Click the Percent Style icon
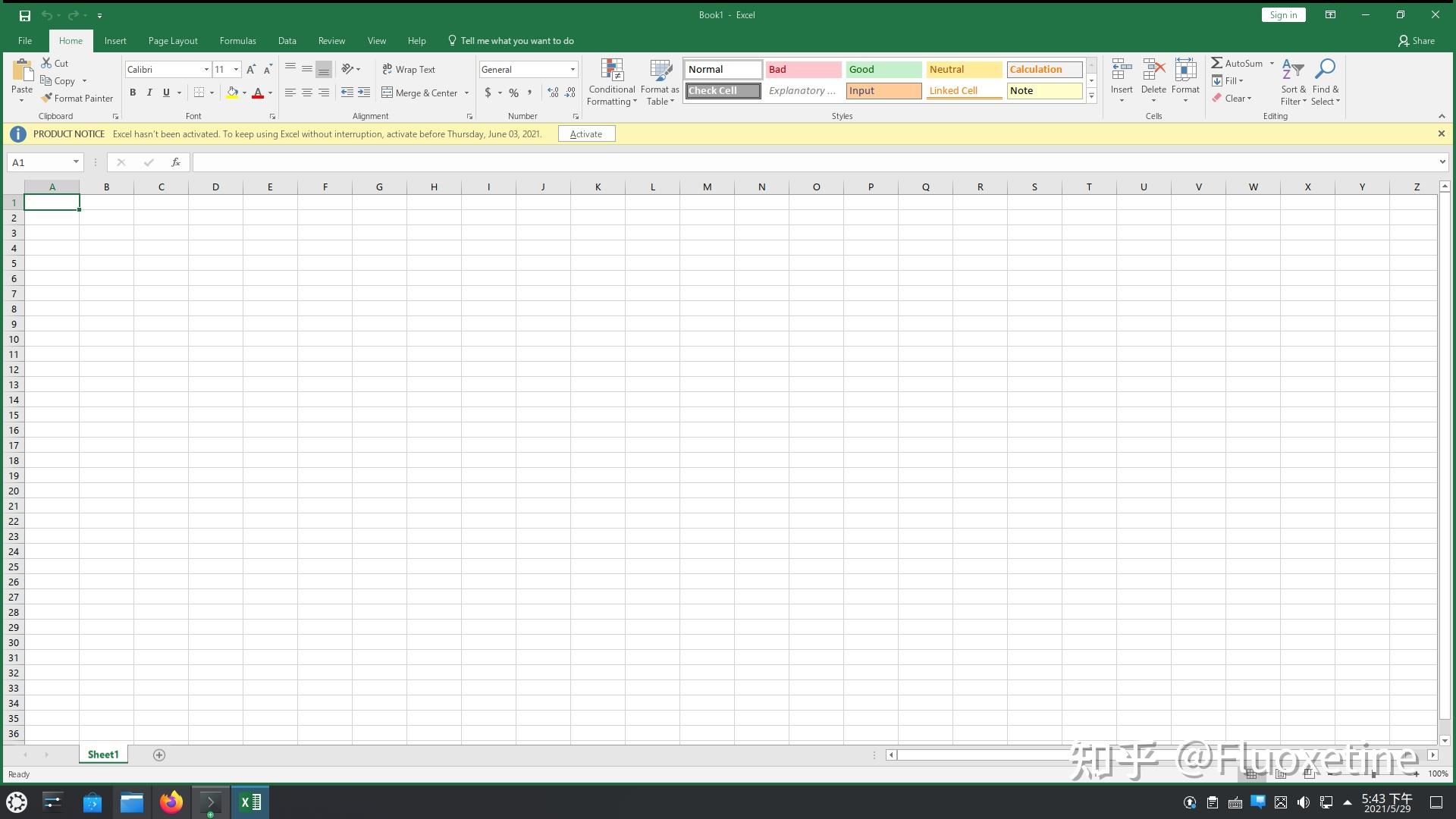This screenshot has height=819, width=1456. click(513, 93)
